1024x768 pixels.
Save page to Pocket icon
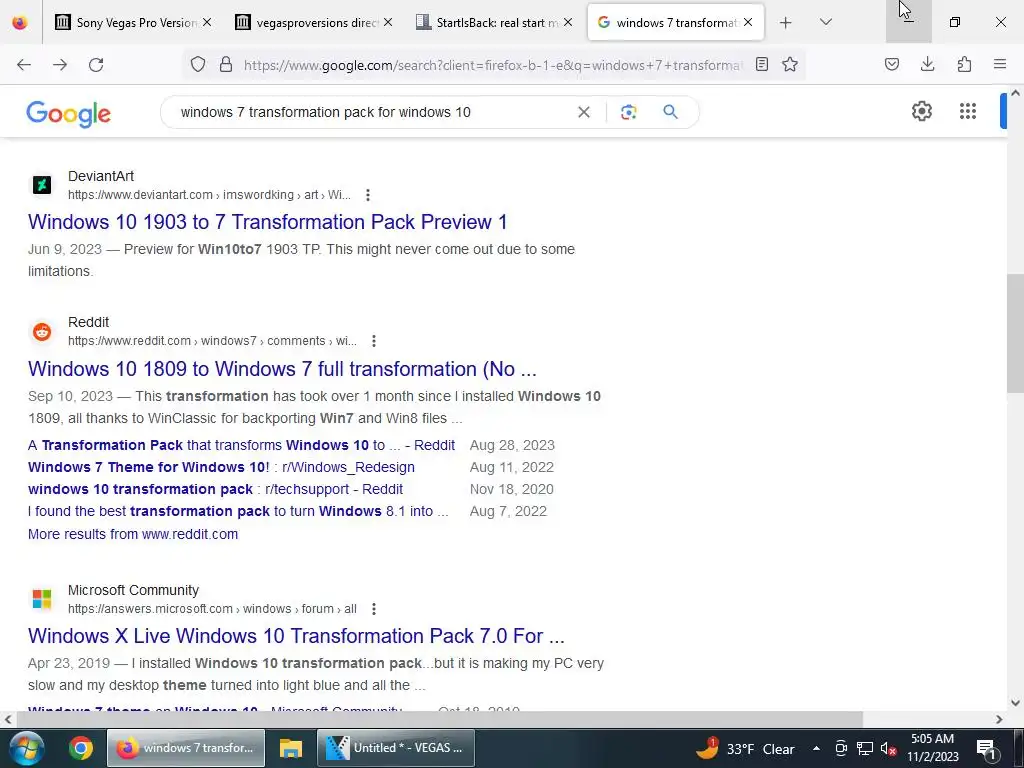(x=892, y=64)
